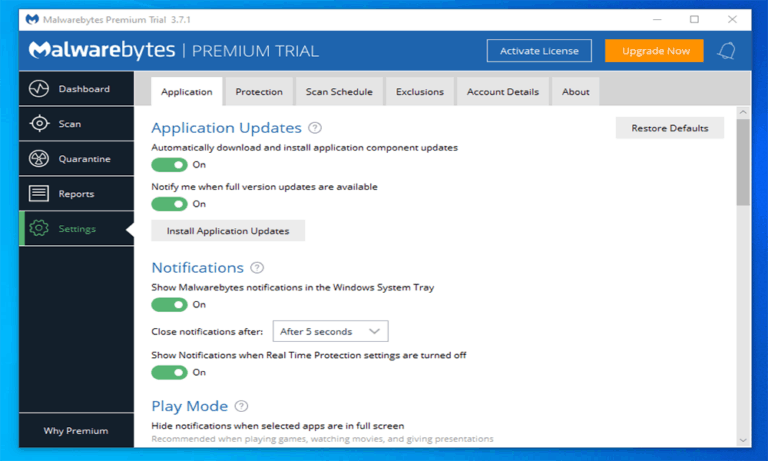Click the Malwarebytes header brand logo
768x461 pixels.
102,50
